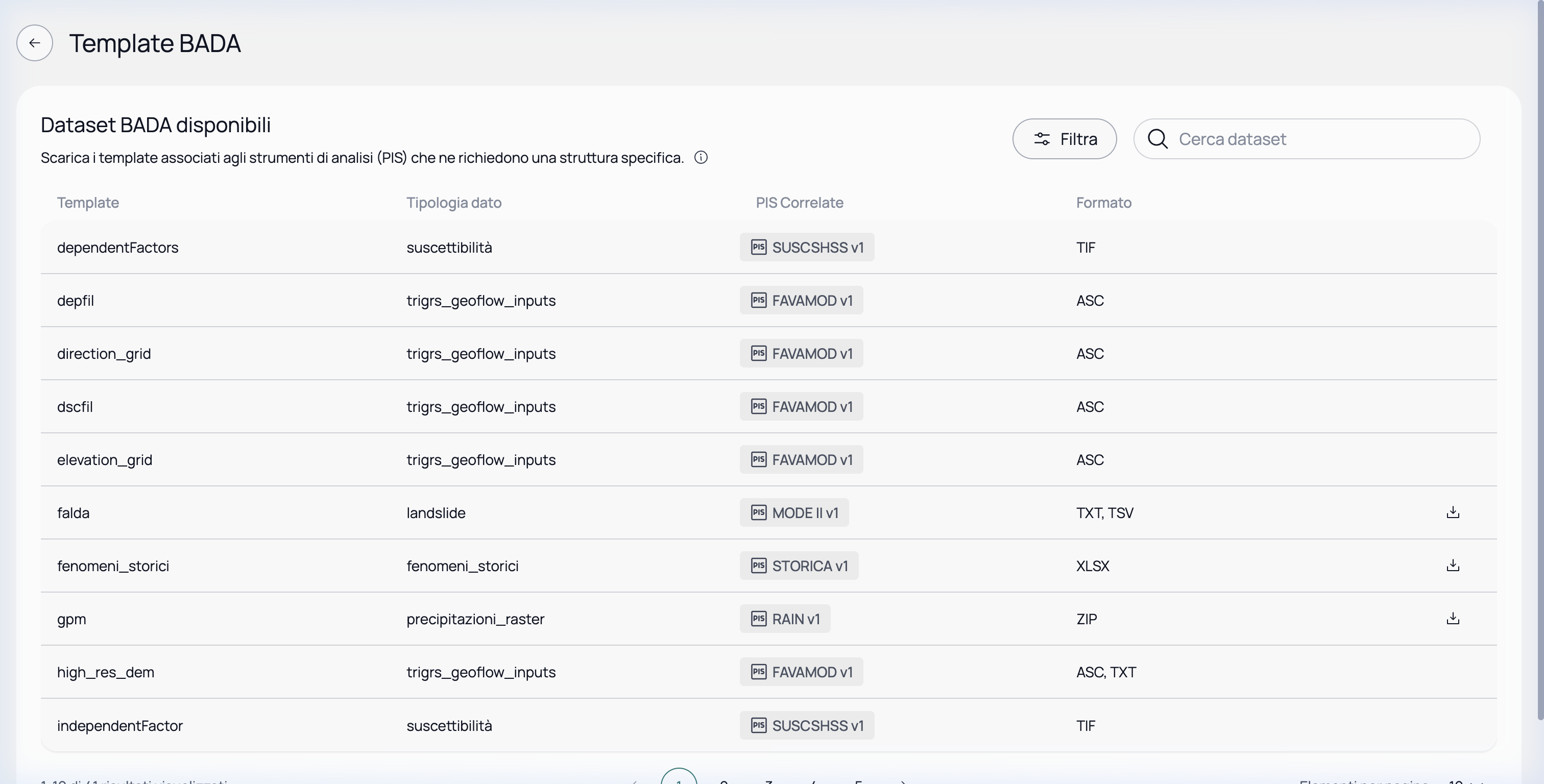This screenshot has width=1544, height=784.
Task: Open the STORICA v1 PIS badge
Action: [x=799, y=565]
